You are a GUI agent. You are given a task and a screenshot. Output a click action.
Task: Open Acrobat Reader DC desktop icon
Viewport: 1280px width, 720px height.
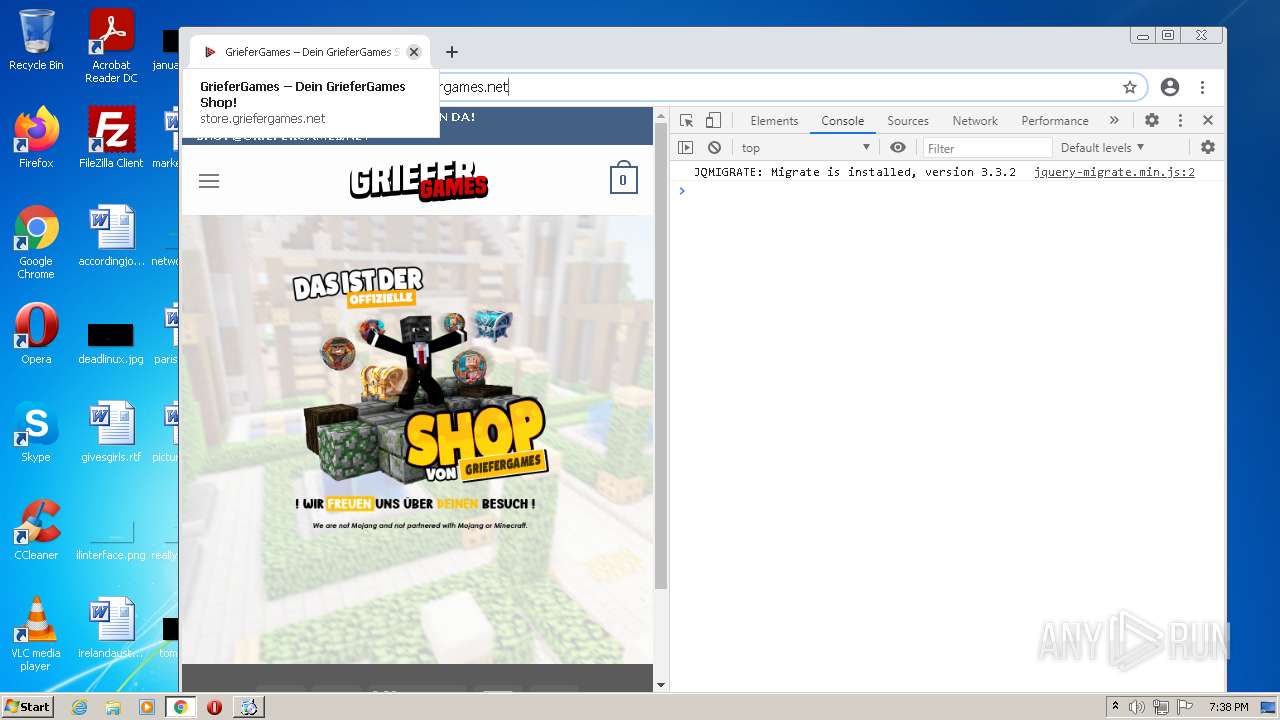[111, 46]
